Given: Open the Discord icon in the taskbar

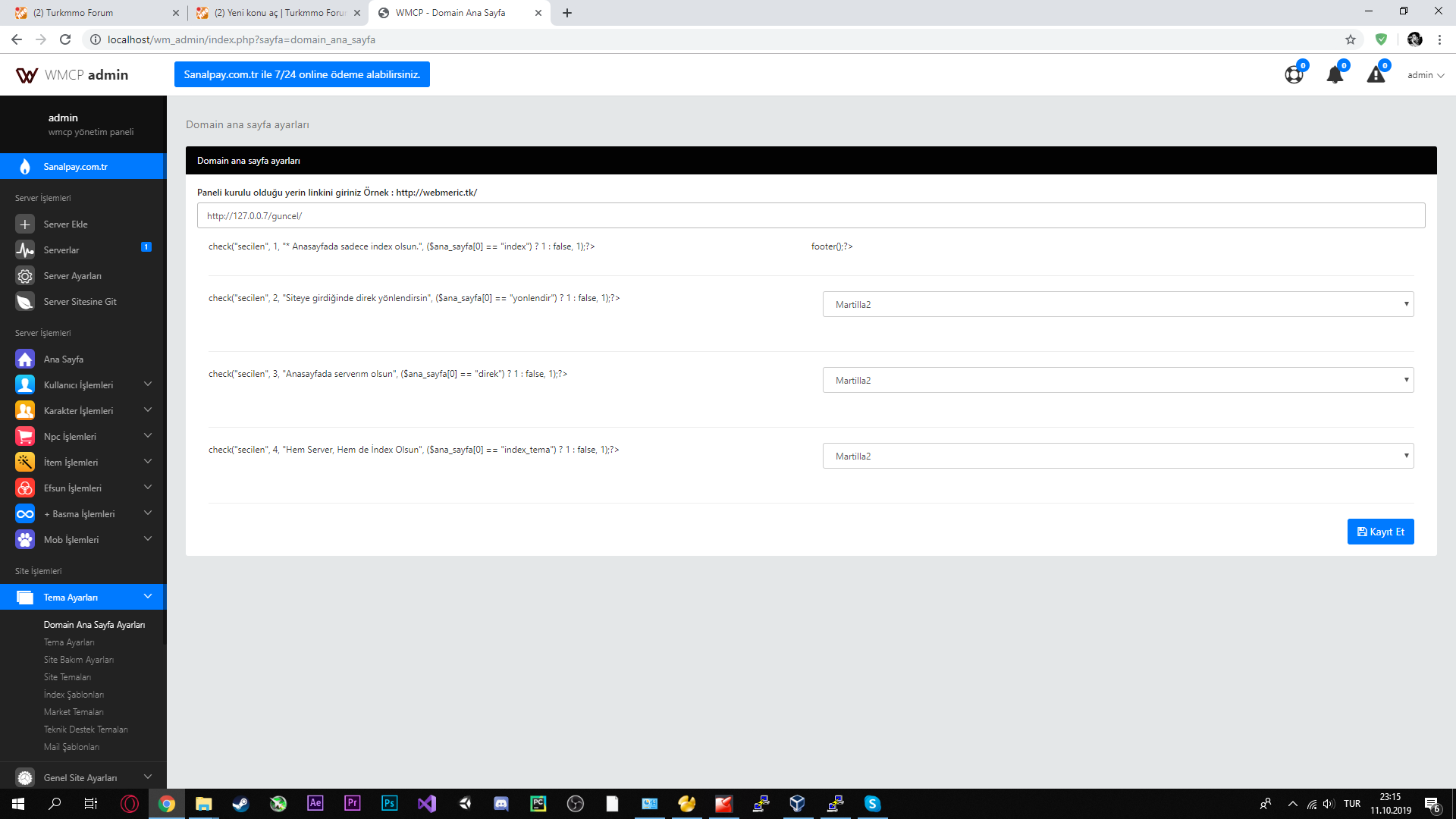Looking at the screenshot, I should click(x=500, y=804).
